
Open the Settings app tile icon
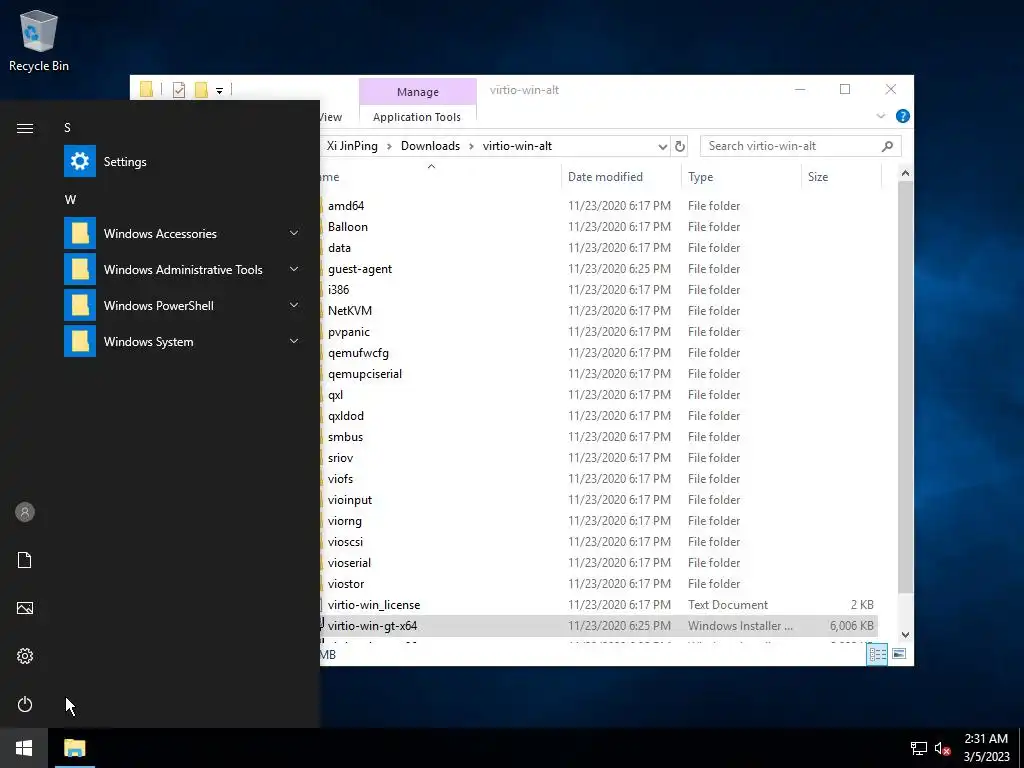click(80, 161)
